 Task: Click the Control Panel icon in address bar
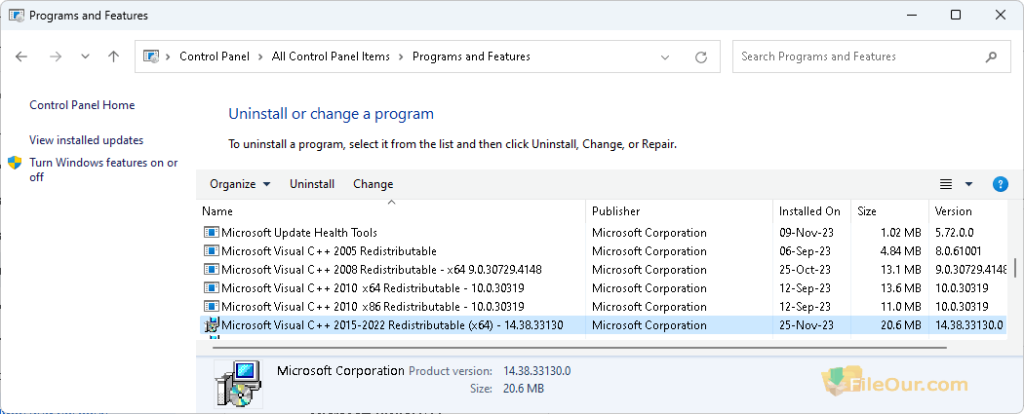click(151, 57)
